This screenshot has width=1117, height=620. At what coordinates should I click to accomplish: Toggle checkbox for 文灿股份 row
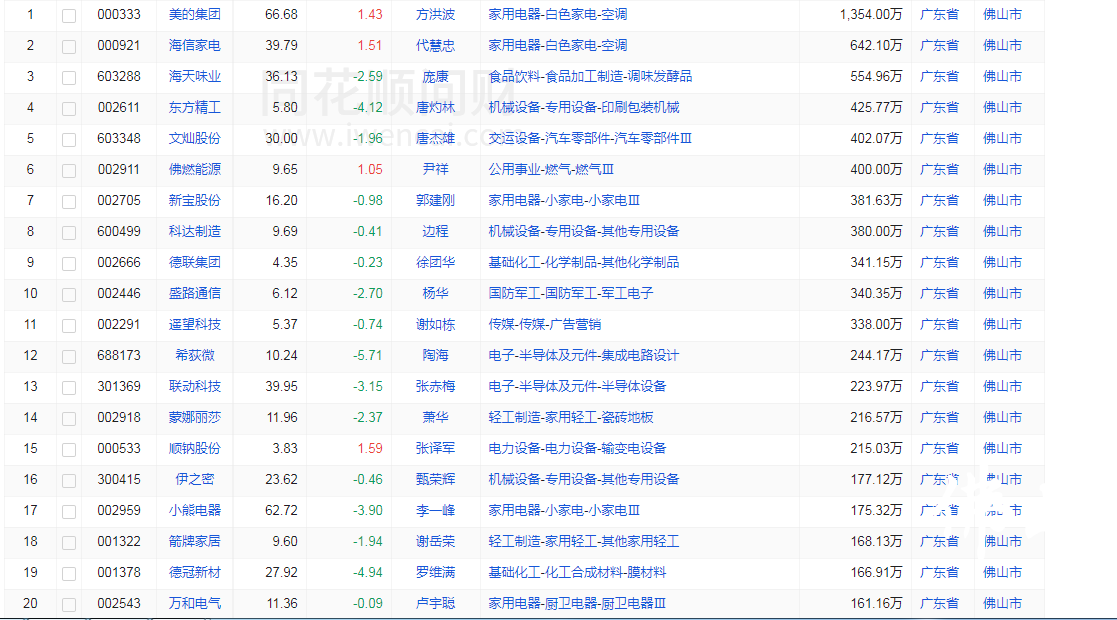point(69,140)
